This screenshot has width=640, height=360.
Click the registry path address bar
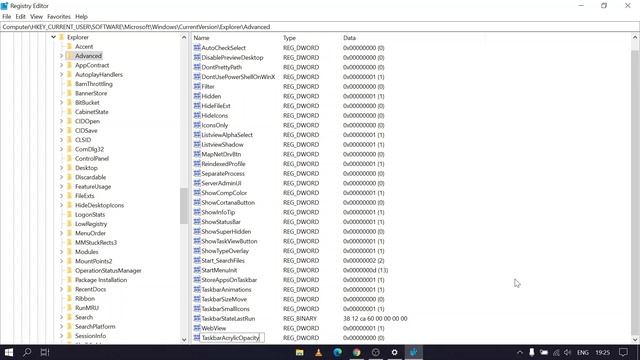click(320, 27)
